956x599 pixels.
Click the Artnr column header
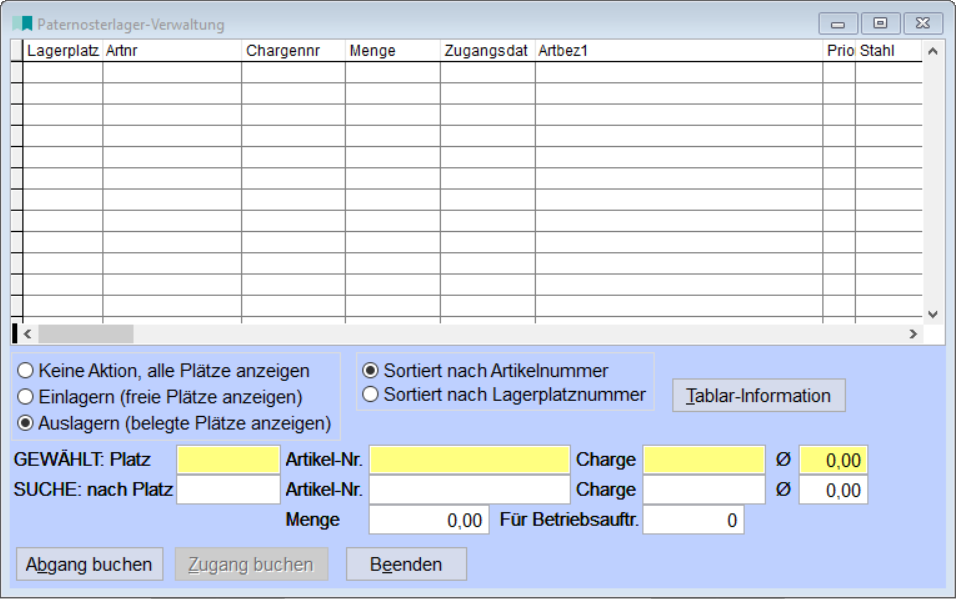pyautogui.click(x=171, y=51)
